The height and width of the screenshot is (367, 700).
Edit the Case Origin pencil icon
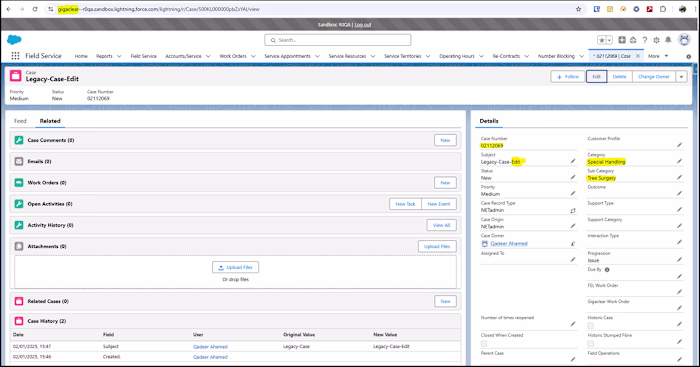click(x=573, y=226)
